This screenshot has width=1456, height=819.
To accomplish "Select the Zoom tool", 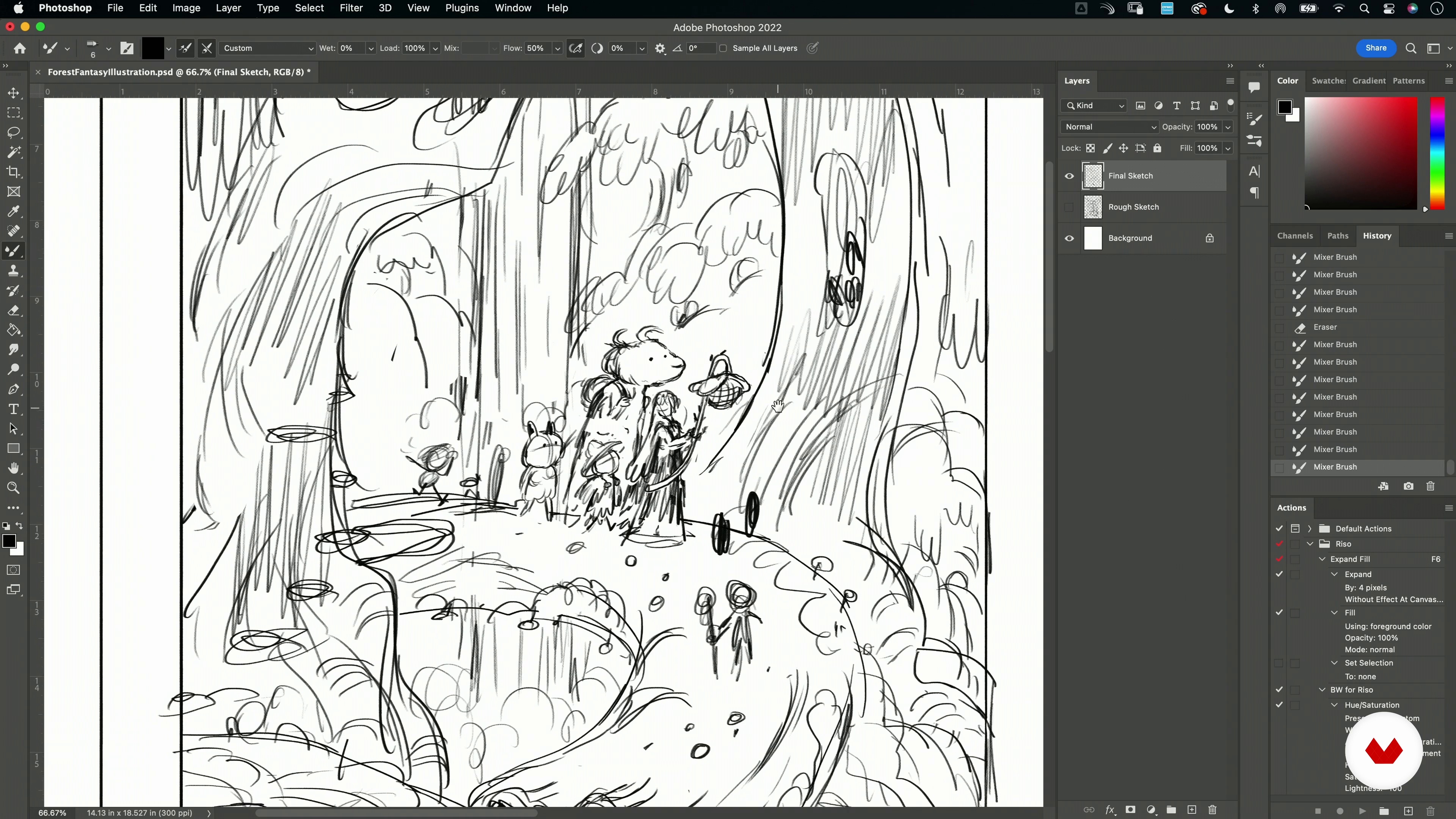I will [x=14, y=488].
